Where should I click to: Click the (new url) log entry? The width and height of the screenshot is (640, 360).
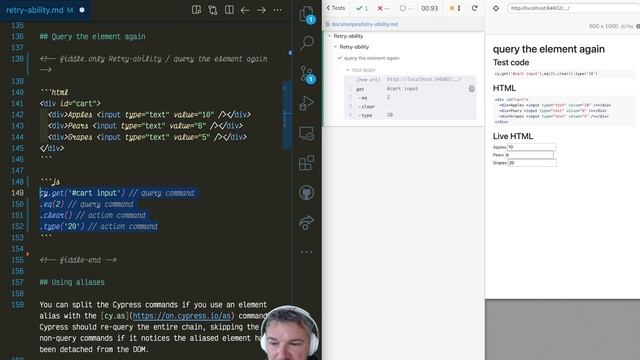410,79
